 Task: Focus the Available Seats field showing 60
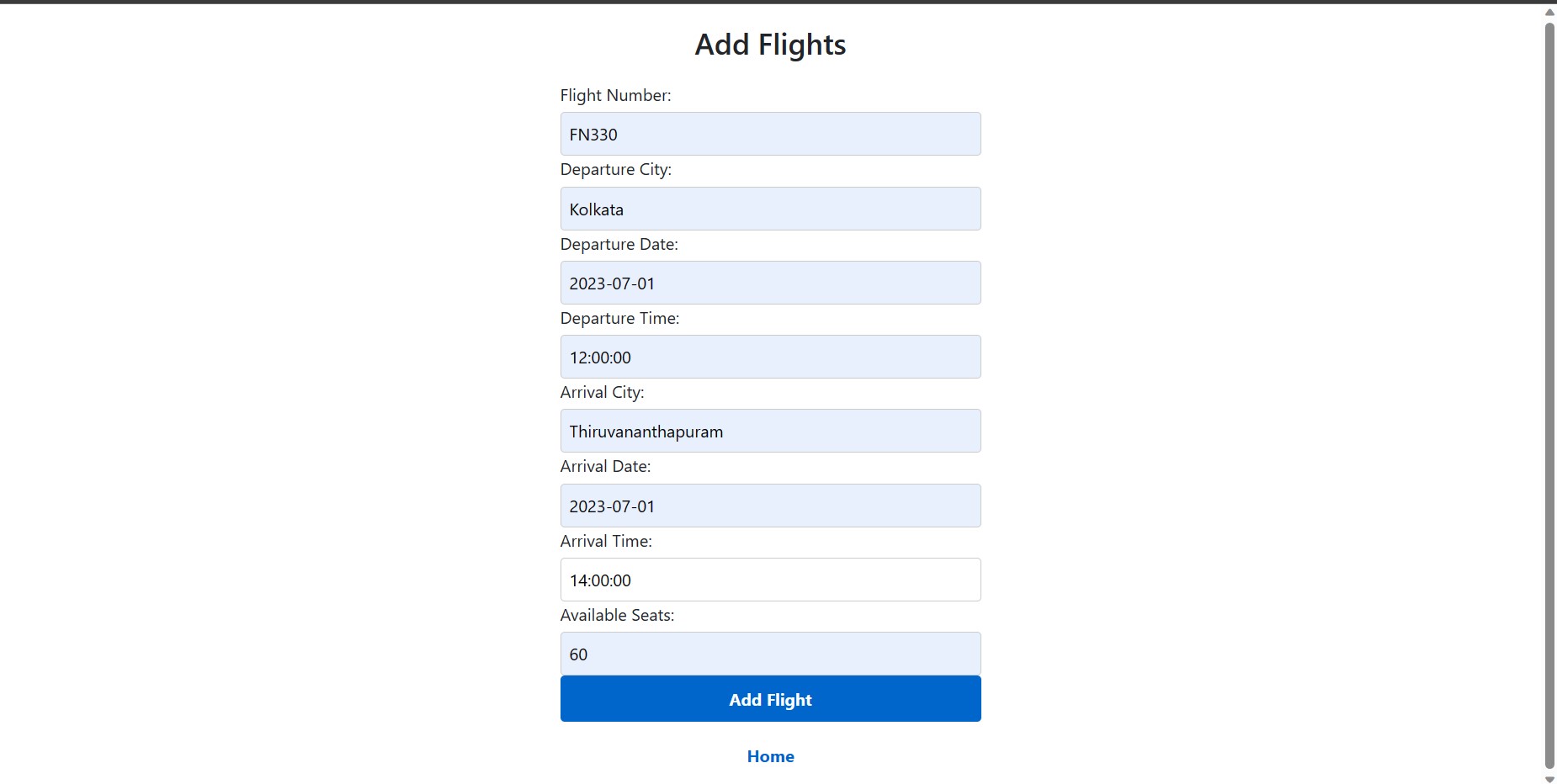[769, 653]
